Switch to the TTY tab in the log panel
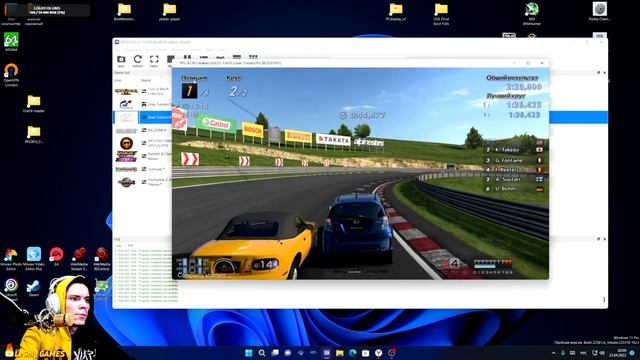Viewport: 640px width, 360px height. click(131, 246)
